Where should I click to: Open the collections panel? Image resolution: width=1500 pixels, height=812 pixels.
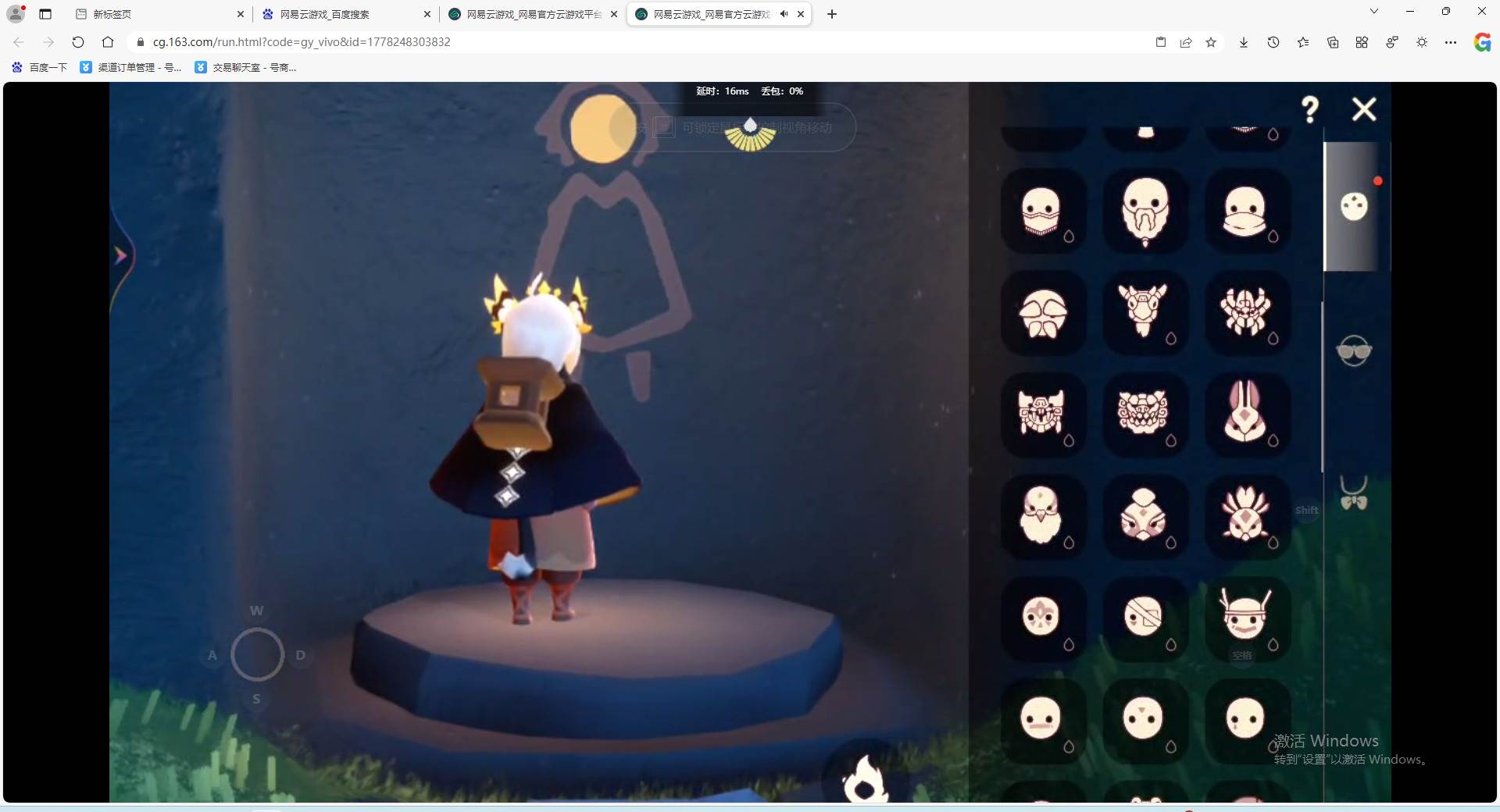pyautogui.click(x=1333, y=42)
